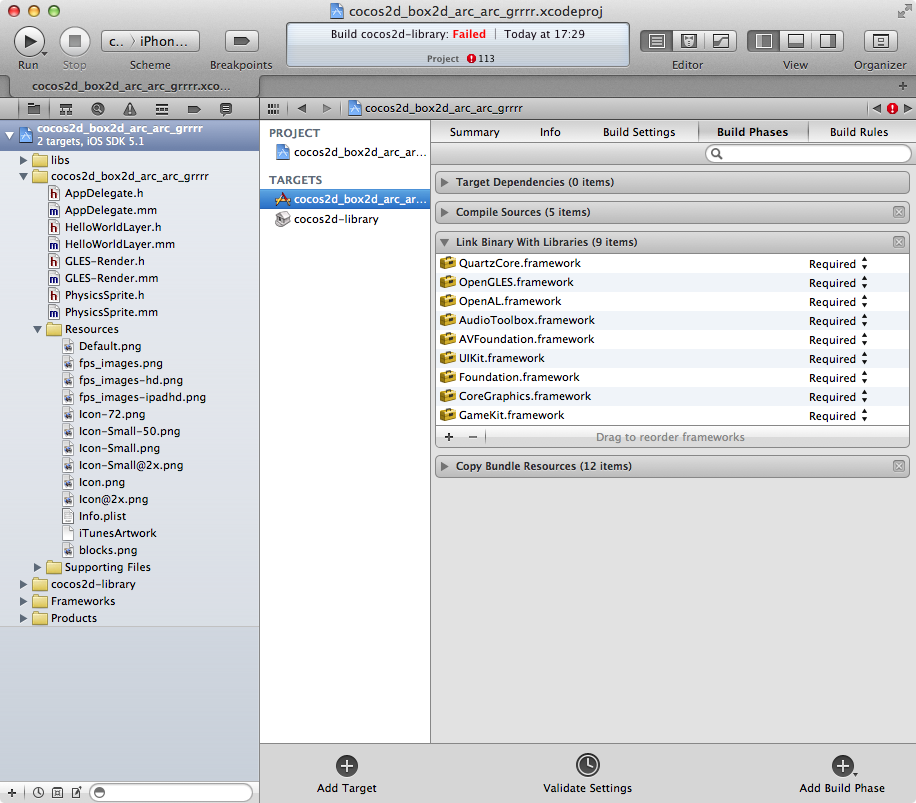Expand the Frameworks folder
Screen dimensions: 916x803
23,601
